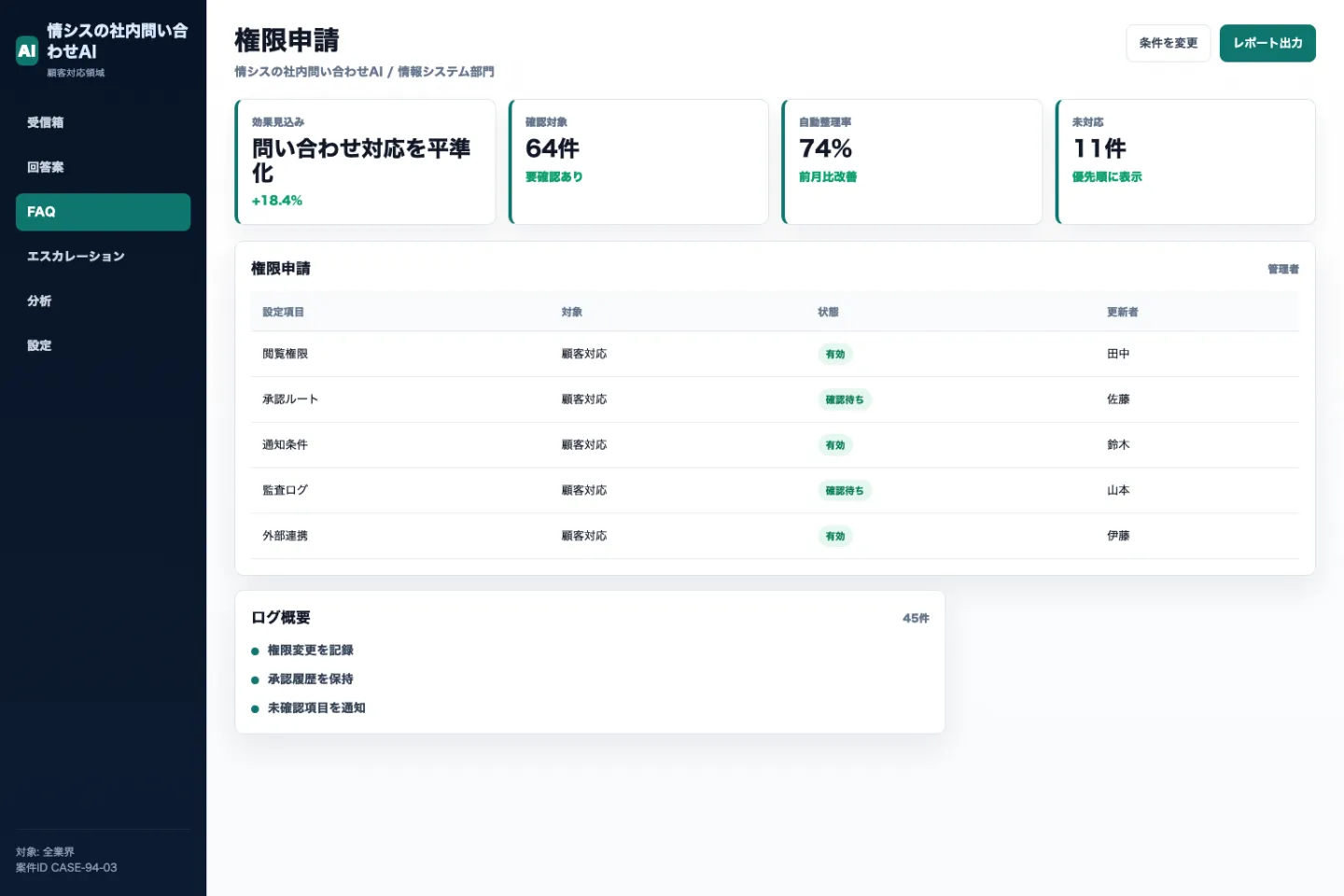The width and height of the screenshot is (1344, 896).
Task: Select the FAQ sidebar item
Action: coord(103,212)
